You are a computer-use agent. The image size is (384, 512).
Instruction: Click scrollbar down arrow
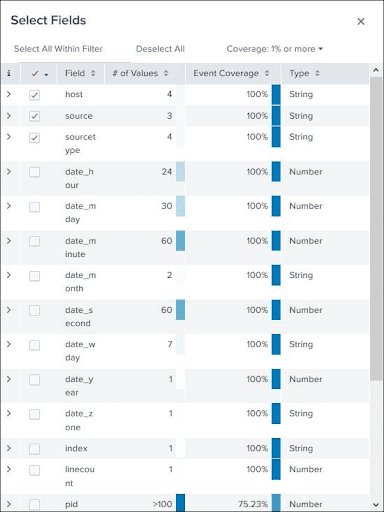tap(376, 505)
